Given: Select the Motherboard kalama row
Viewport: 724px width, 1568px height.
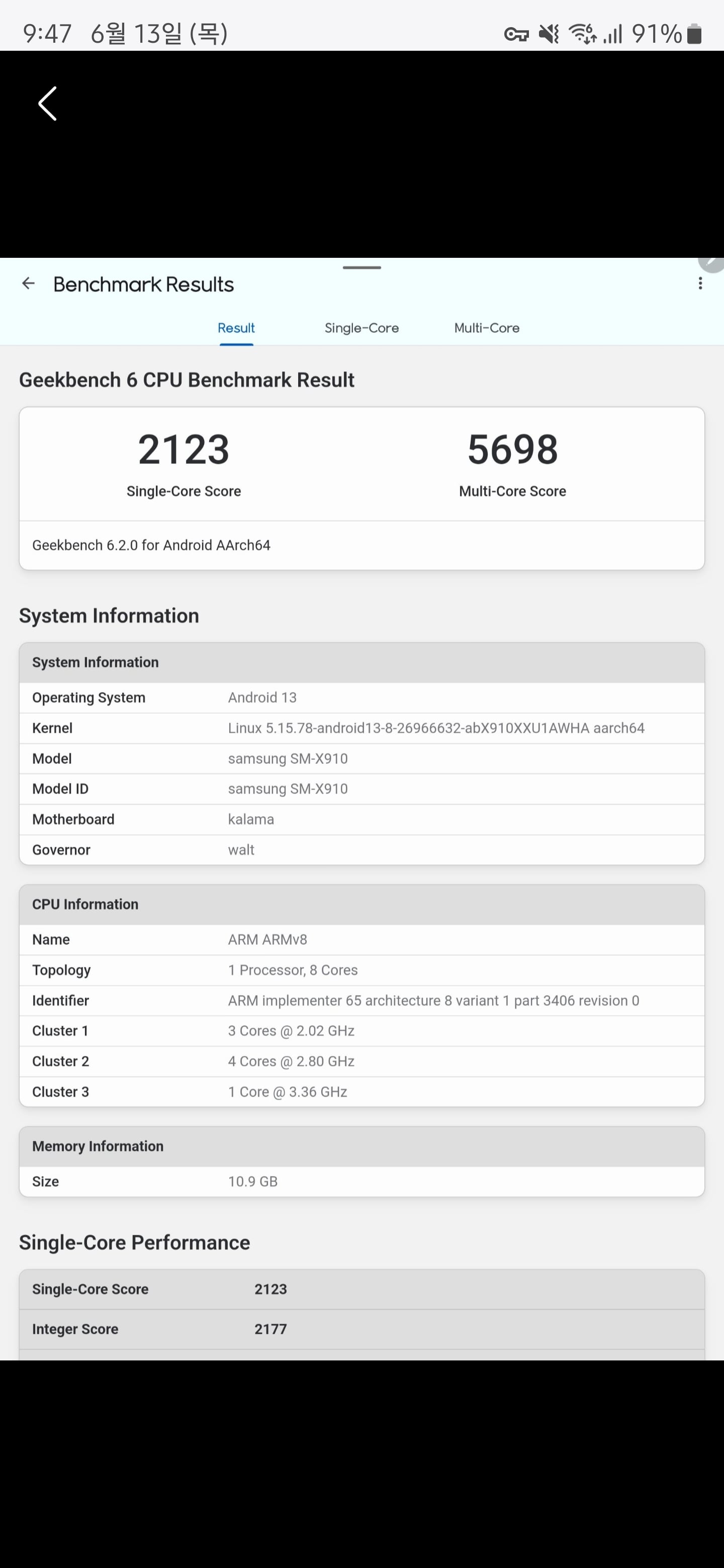Looking at the screenshot, I should point(361,819).
